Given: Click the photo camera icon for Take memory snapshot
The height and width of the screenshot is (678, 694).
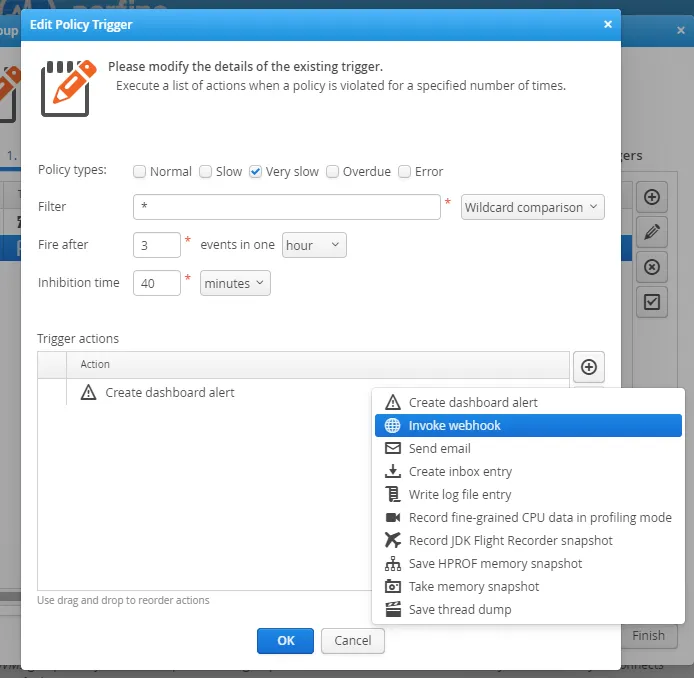Looking at the screenshot, I should [x=393, y=586].
